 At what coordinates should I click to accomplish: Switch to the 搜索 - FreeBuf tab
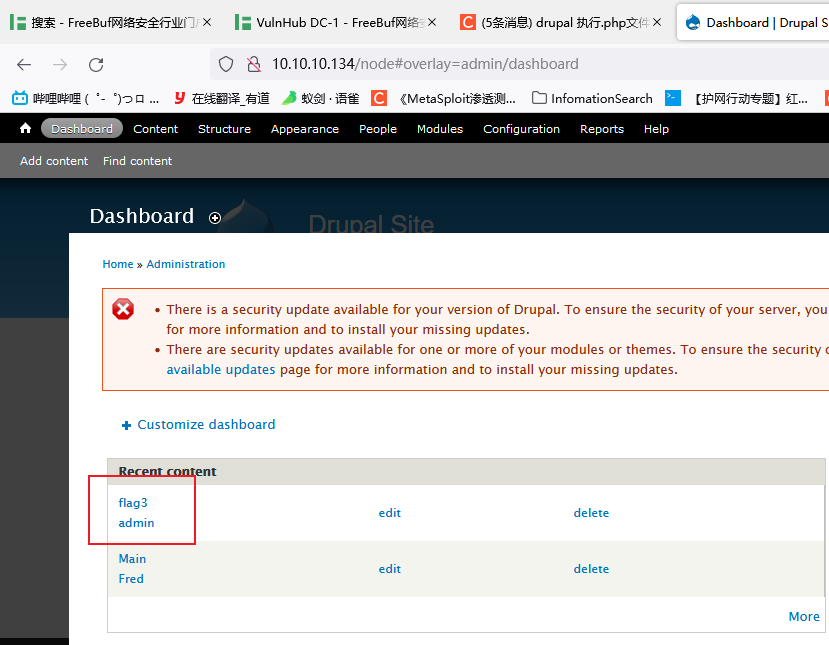click(x=111, y=22)
